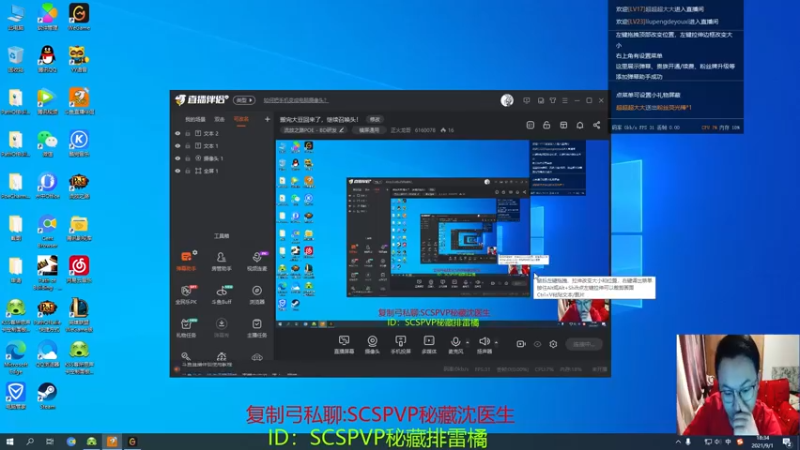Screen dimensions: 800x450
Task: Click the notification bell above preview
Action: tap(580, 125)
